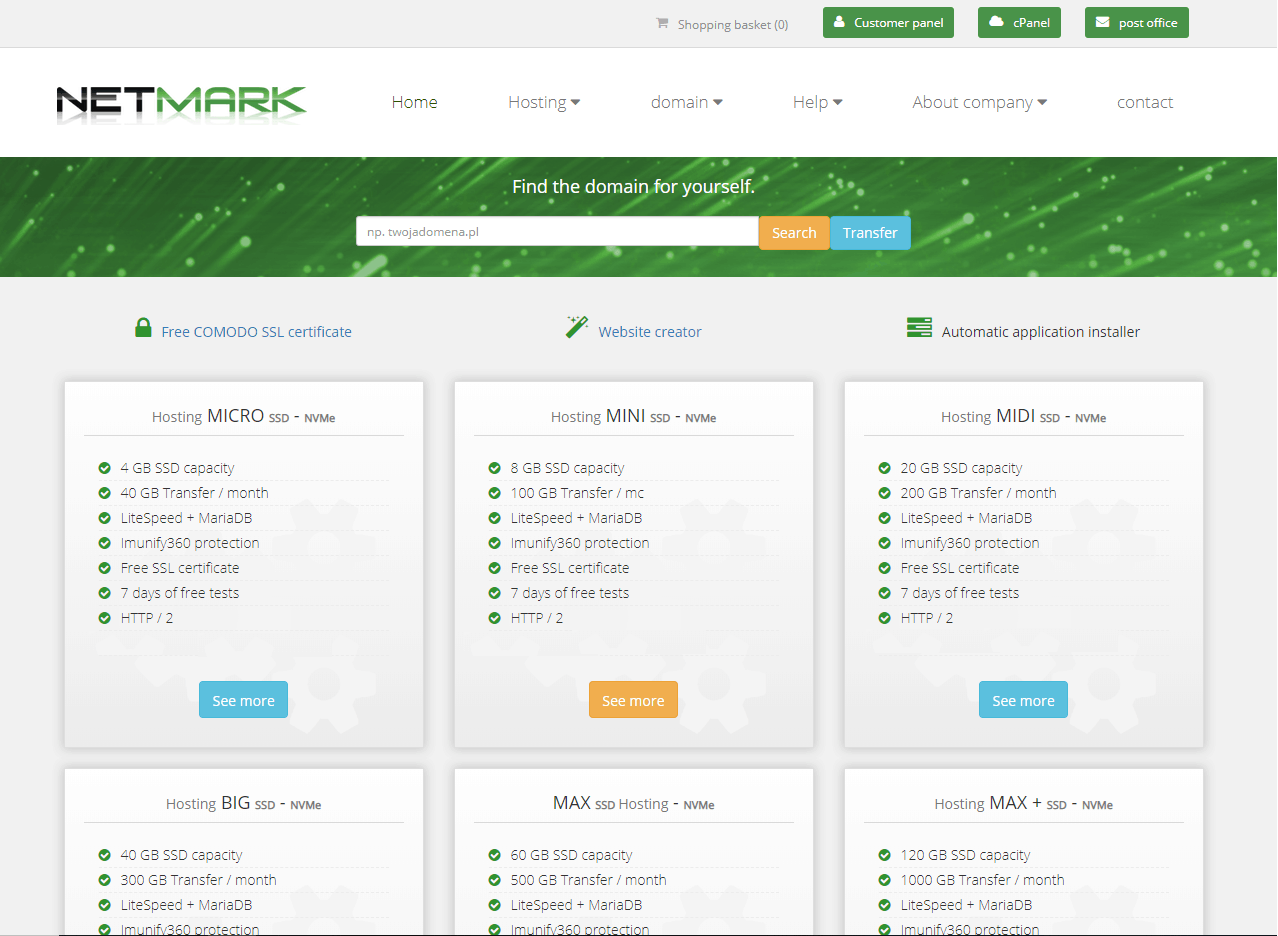This screenshot has width=1278, height=936.
Task: See more about Hosting MICRO
Action: pyautogui.click(x=243, y=700)
